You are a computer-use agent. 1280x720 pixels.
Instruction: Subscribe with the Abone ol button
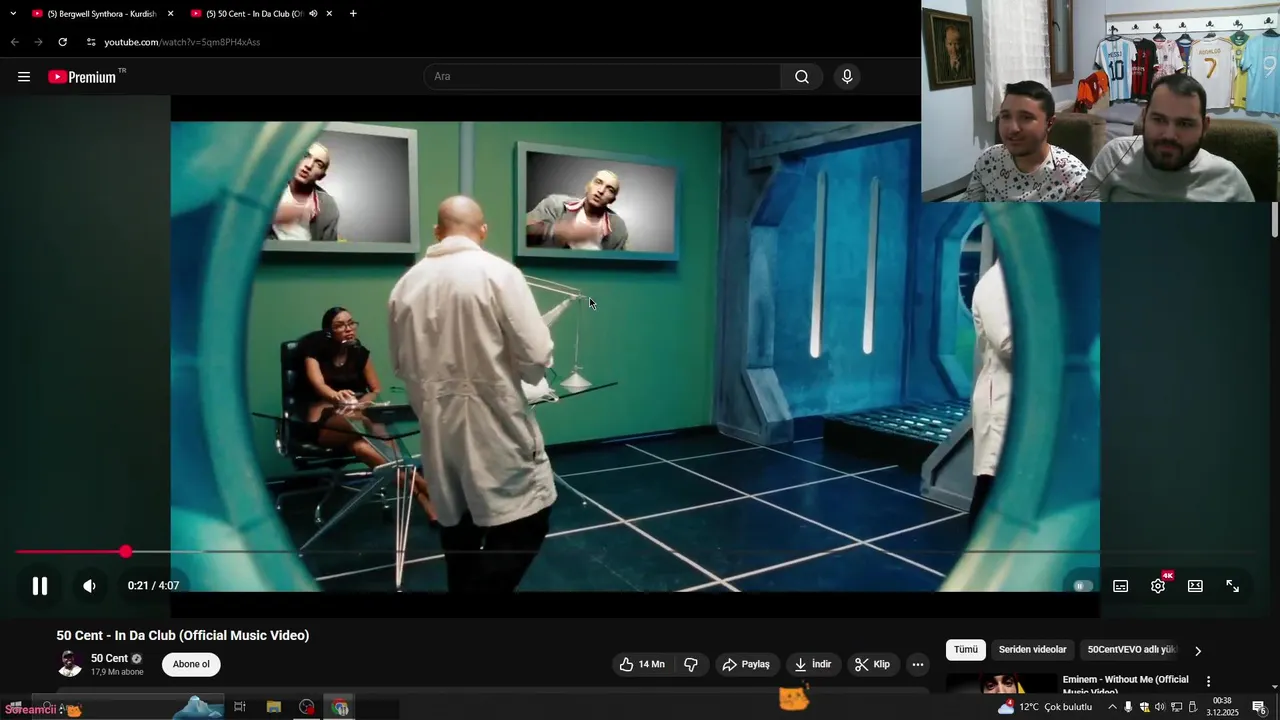[191, 664]
